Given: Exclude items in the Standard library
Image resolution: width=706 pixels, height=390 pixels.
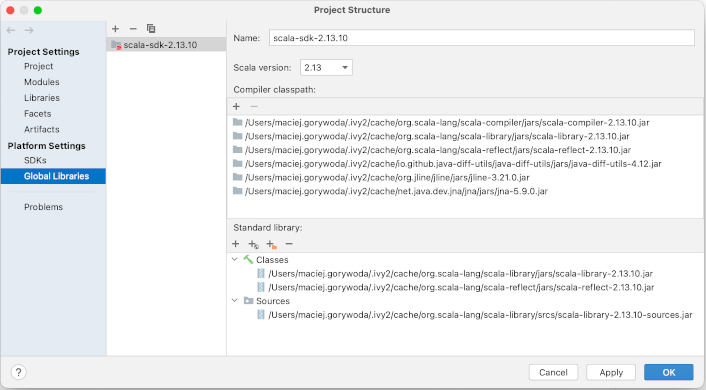Looking at the screenshot, I should [x=271, y=244].
